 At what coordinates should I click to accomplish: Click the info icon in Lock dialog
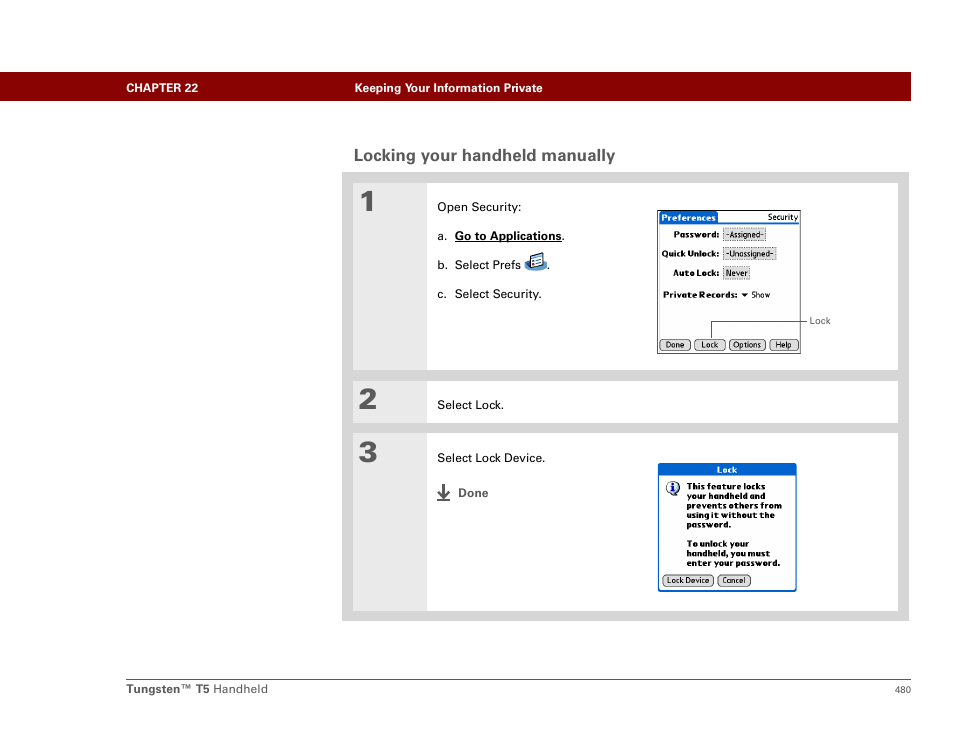pos(673,488)
